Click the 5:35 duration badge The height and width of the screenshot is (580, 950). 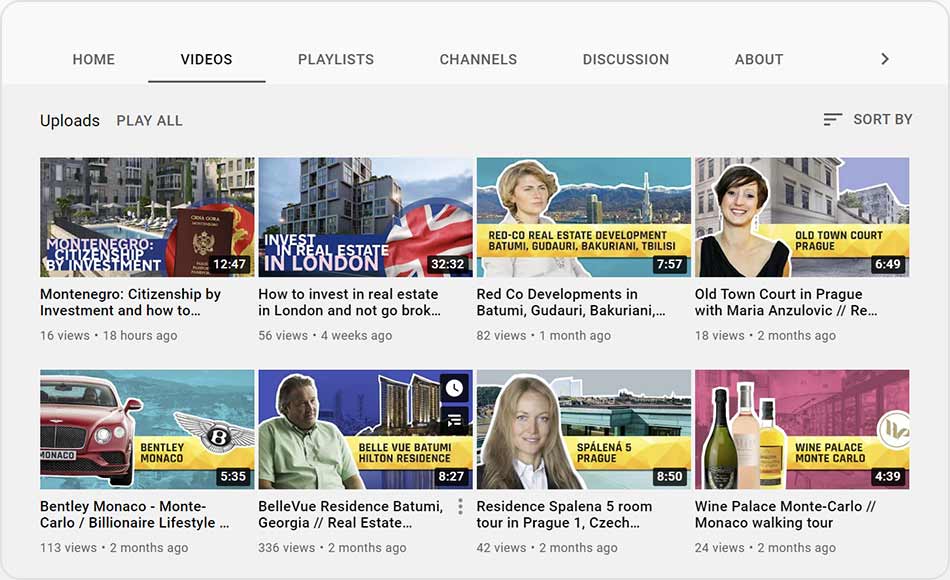point(233,476)
